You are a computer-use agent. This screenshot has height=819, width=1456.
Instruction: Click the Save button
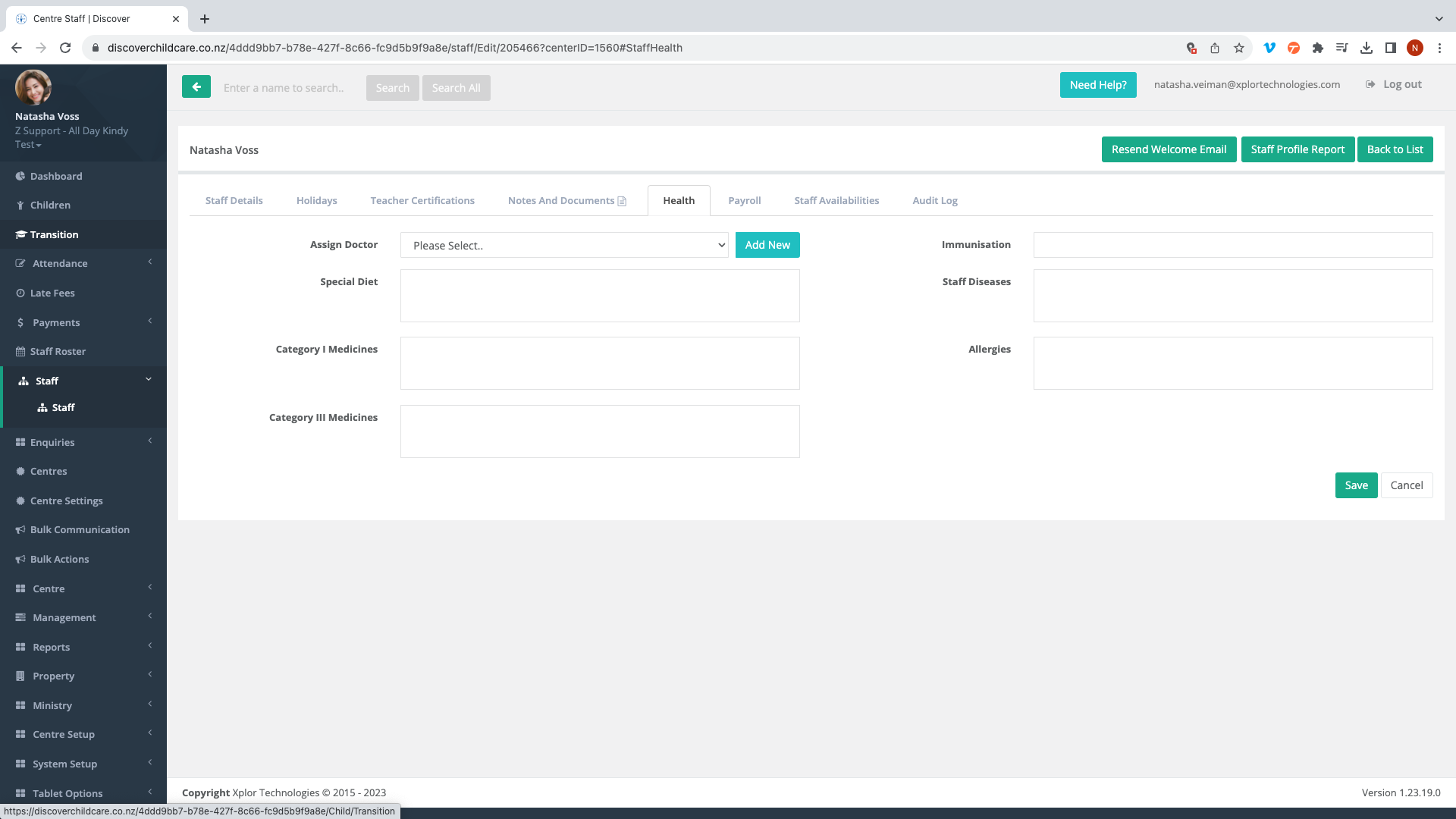coord(1356,485)
